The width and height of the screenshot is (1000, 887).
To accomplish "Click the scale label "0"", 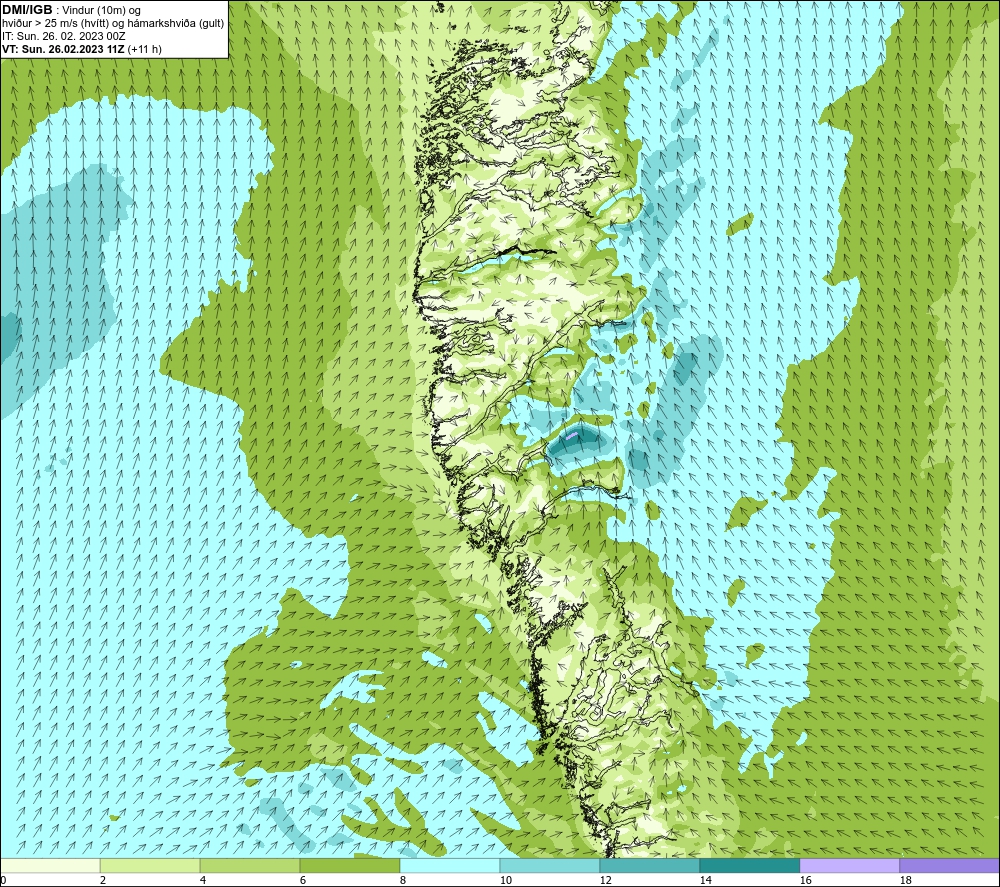I will pyautogui.click(x=4, y=880).
